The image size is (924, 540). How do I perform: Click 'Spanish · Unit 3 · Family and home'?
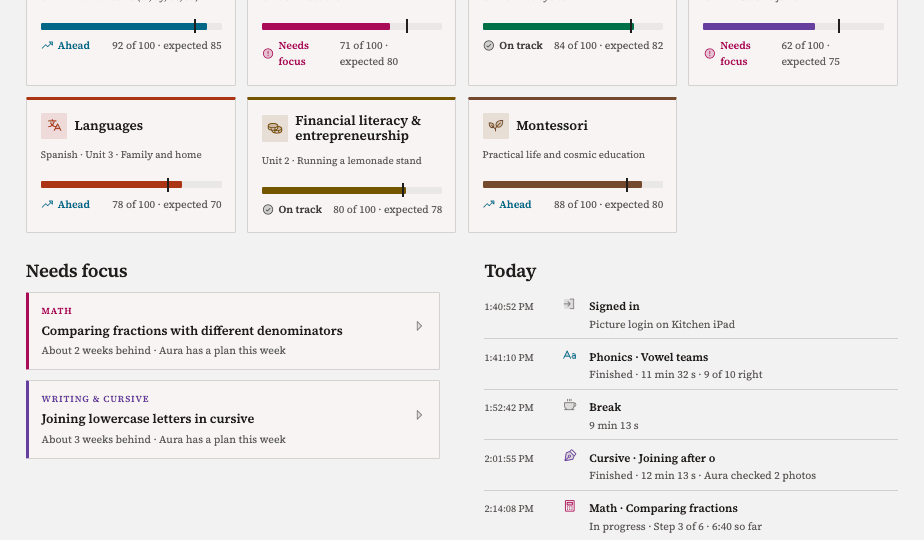(121, 154)
